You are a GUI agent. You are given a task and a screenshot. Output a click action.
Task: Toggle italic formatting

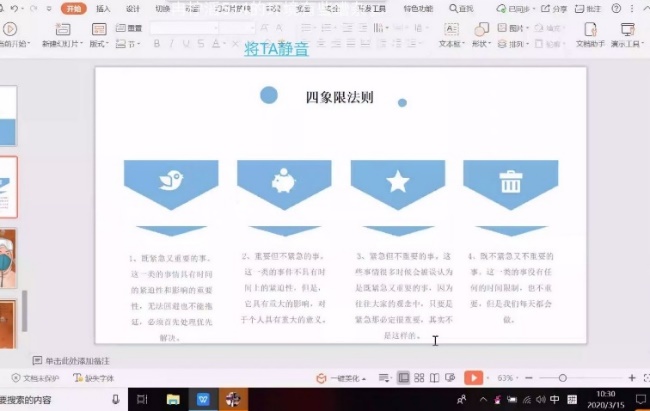click(x=171, y=45)
